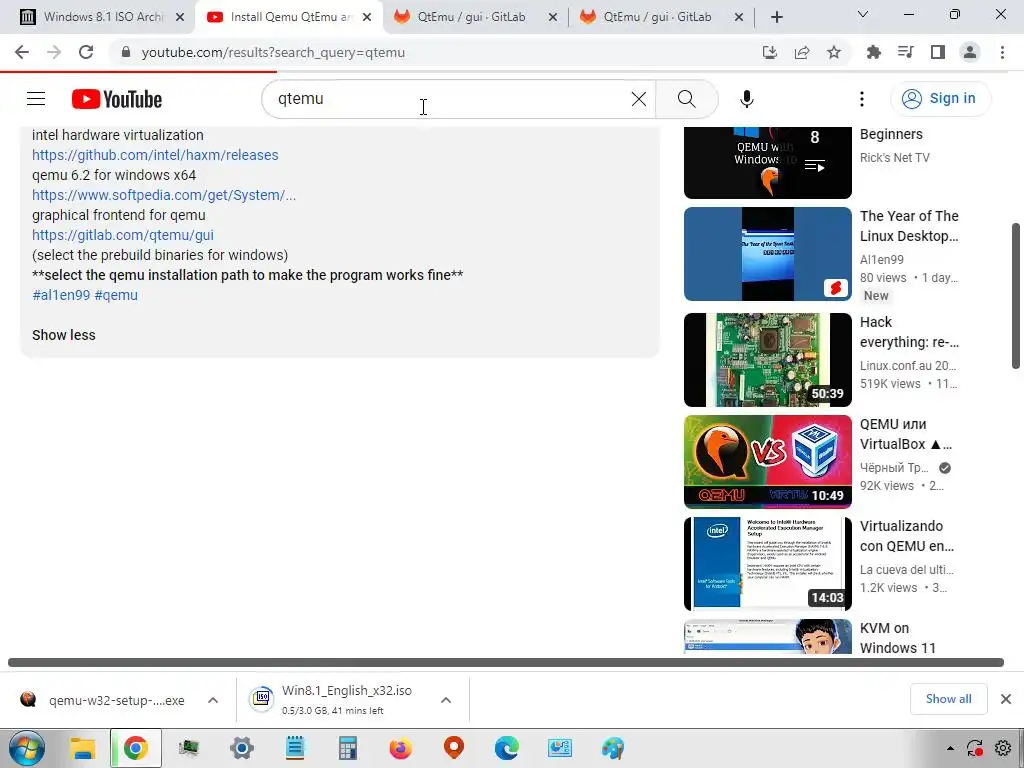Image resolution: width=1024 pixels, height=768 pixels.
Task: Open the media controls icon
Action: coord(906,52)
